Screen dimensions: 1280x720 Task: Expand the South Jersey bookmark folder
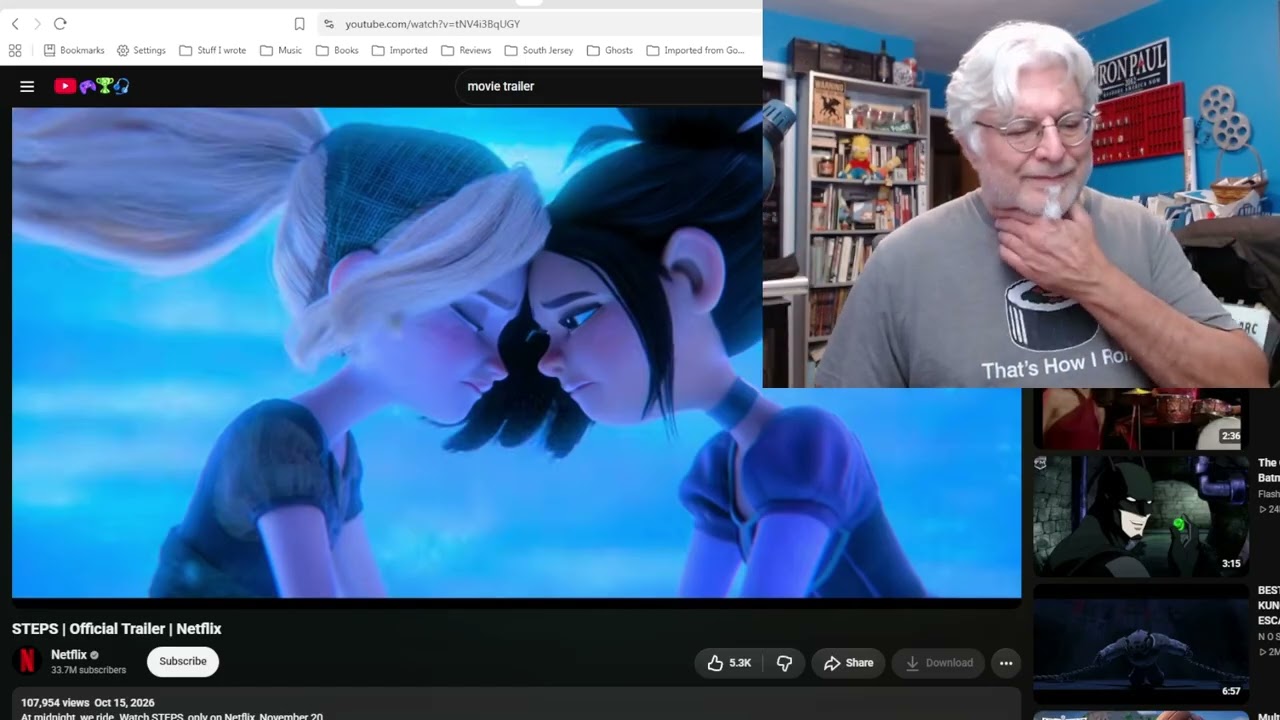coord(539,50)
